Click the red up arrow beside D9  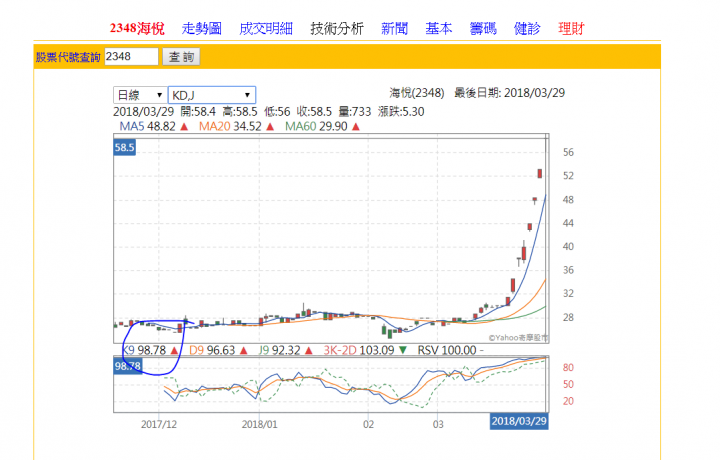(244, 350)
